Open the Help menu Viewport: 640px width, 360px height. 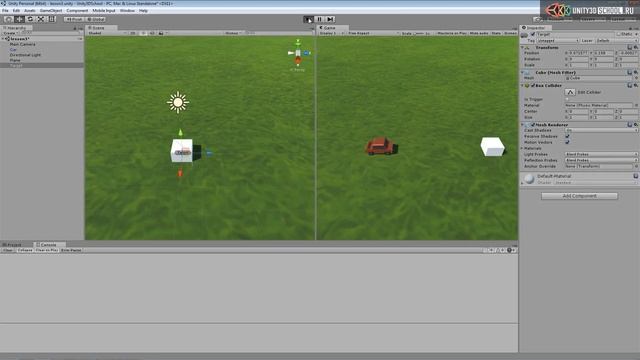click(143, 11)
